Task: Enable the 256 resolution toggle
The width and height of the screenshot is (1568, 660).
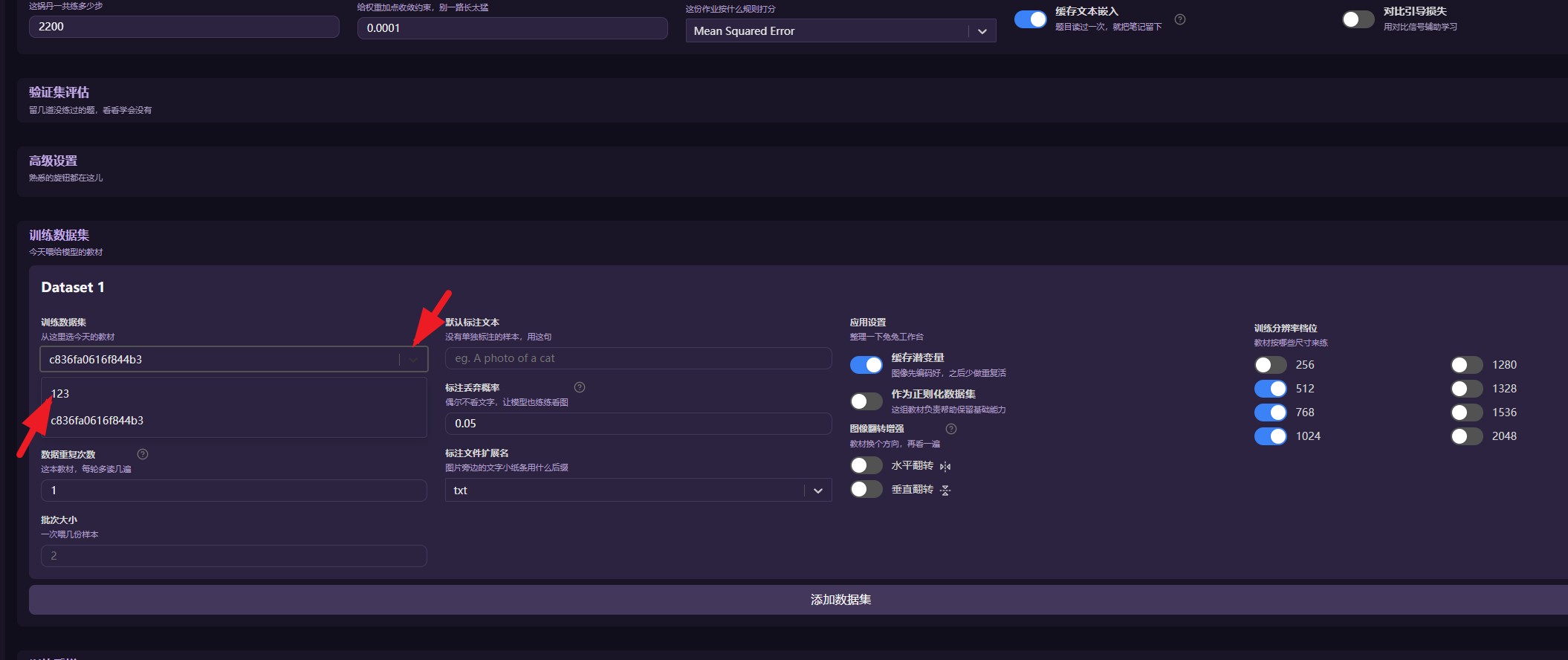Action: click(1271, 365)
